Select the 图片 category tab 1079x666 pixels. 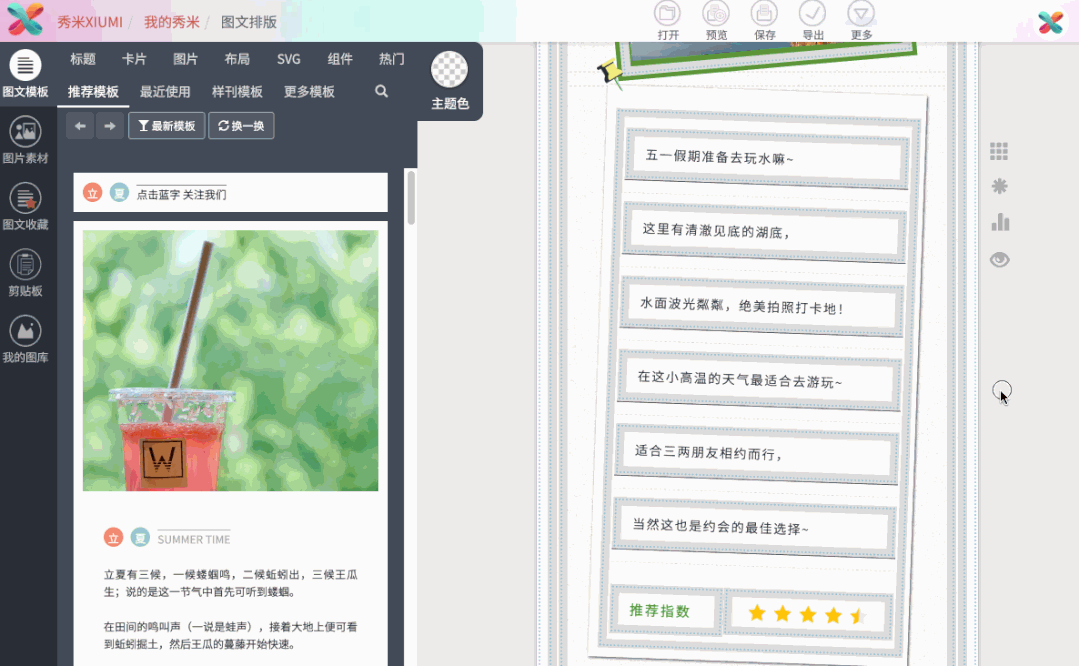tap(185, 59)
